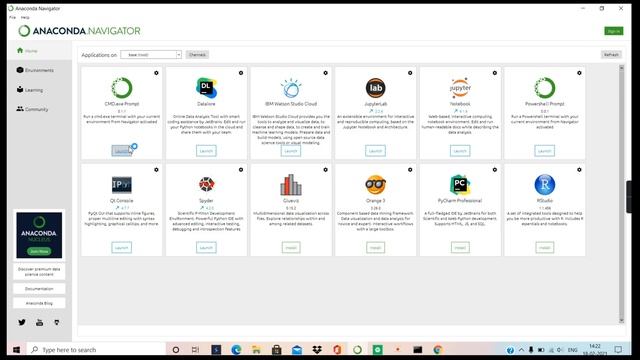The width and height of the screenshot is (640, 360).
Task: Open Chrome from the taskbar
Action: coord(438,350)
